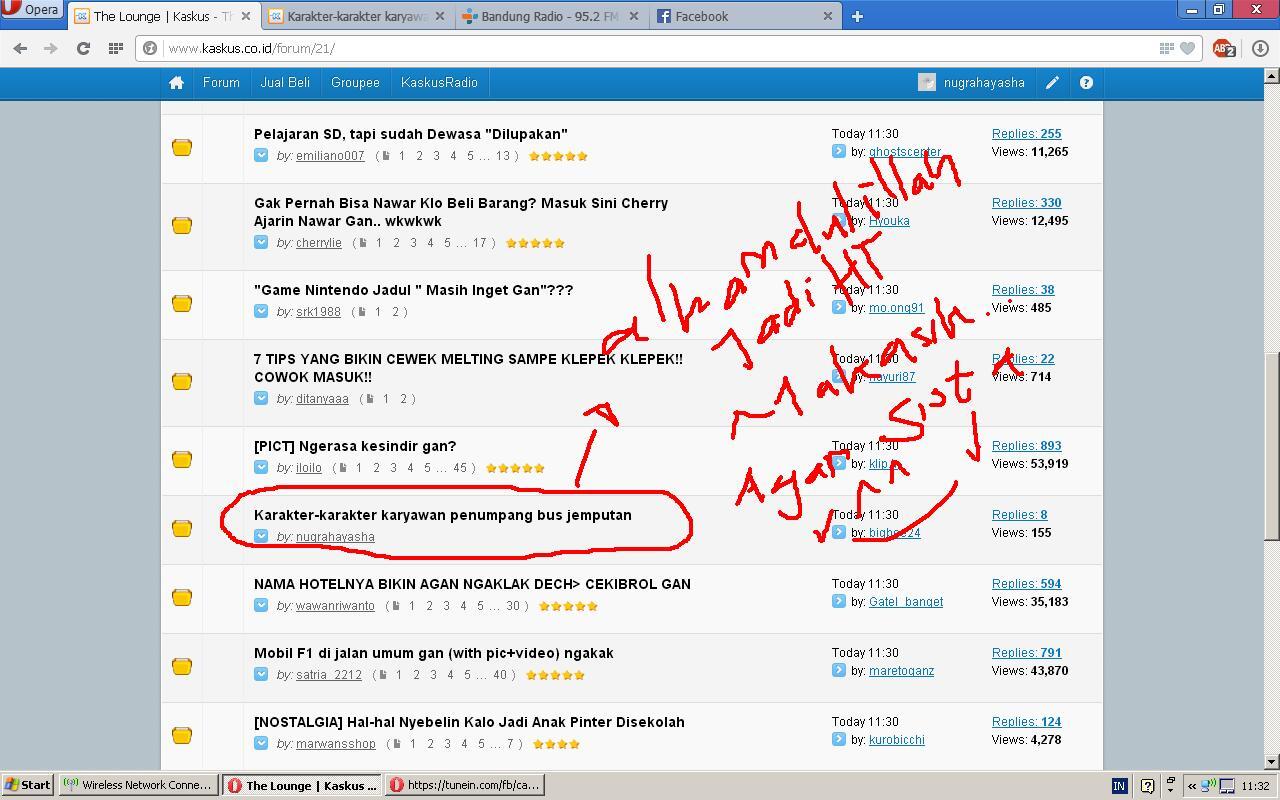Open the Forum menu item
The image size is (1280, 800).
(221, 83)
